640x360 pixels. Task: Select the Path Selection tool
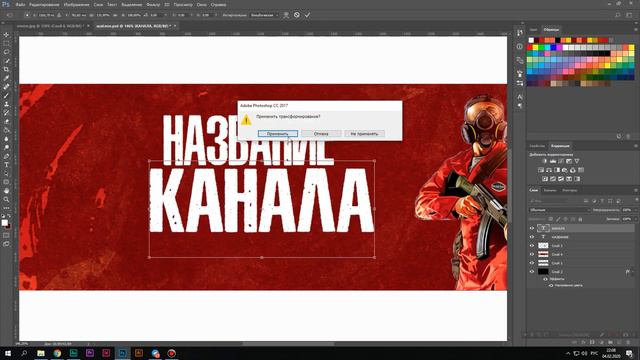click(x=6, y=173)
